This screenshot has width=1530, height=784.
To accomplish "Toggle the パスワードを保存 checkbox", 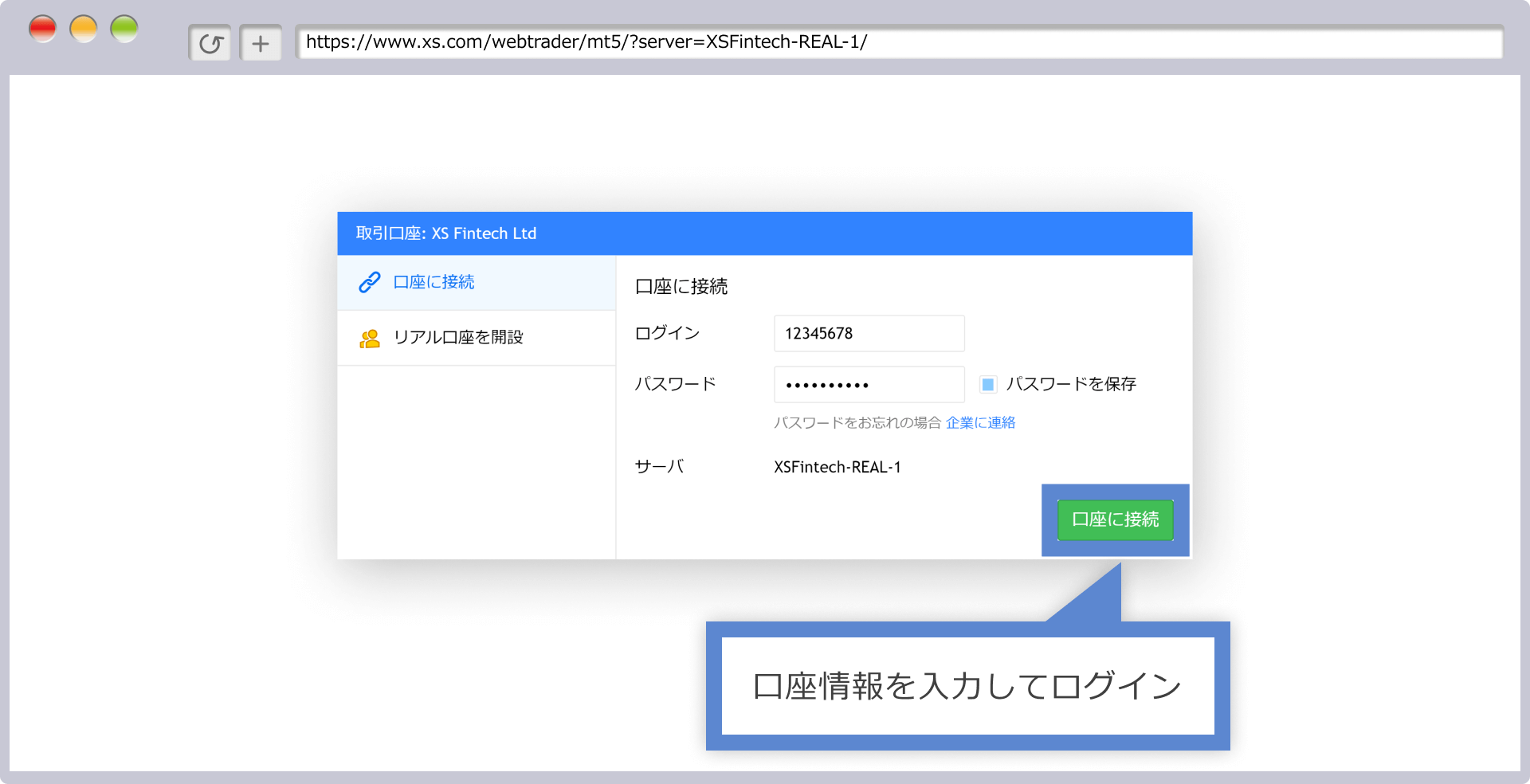I will click(x=988, y=384).
